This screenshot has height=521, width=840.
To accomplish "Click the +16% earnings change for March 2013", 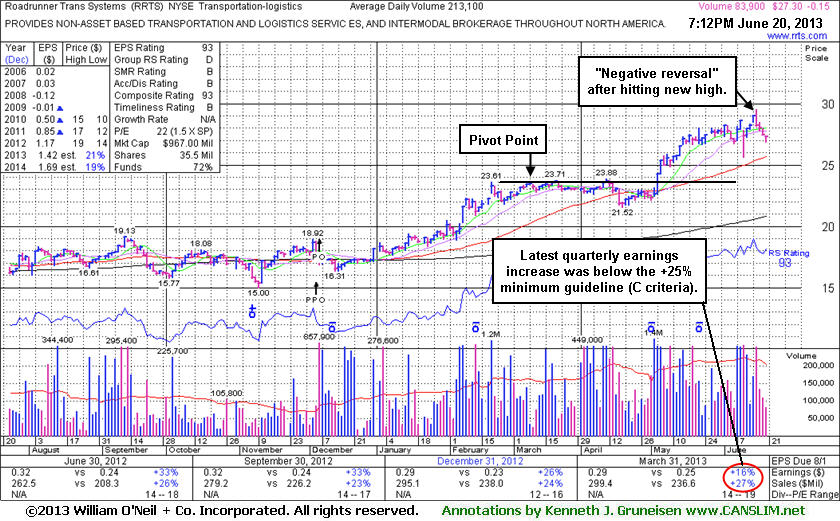I will [742, 472].
